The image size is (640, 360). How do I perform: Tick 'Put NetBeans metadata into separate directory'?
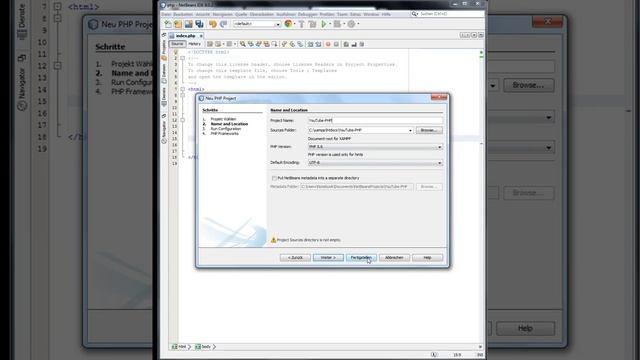(274, 178)
